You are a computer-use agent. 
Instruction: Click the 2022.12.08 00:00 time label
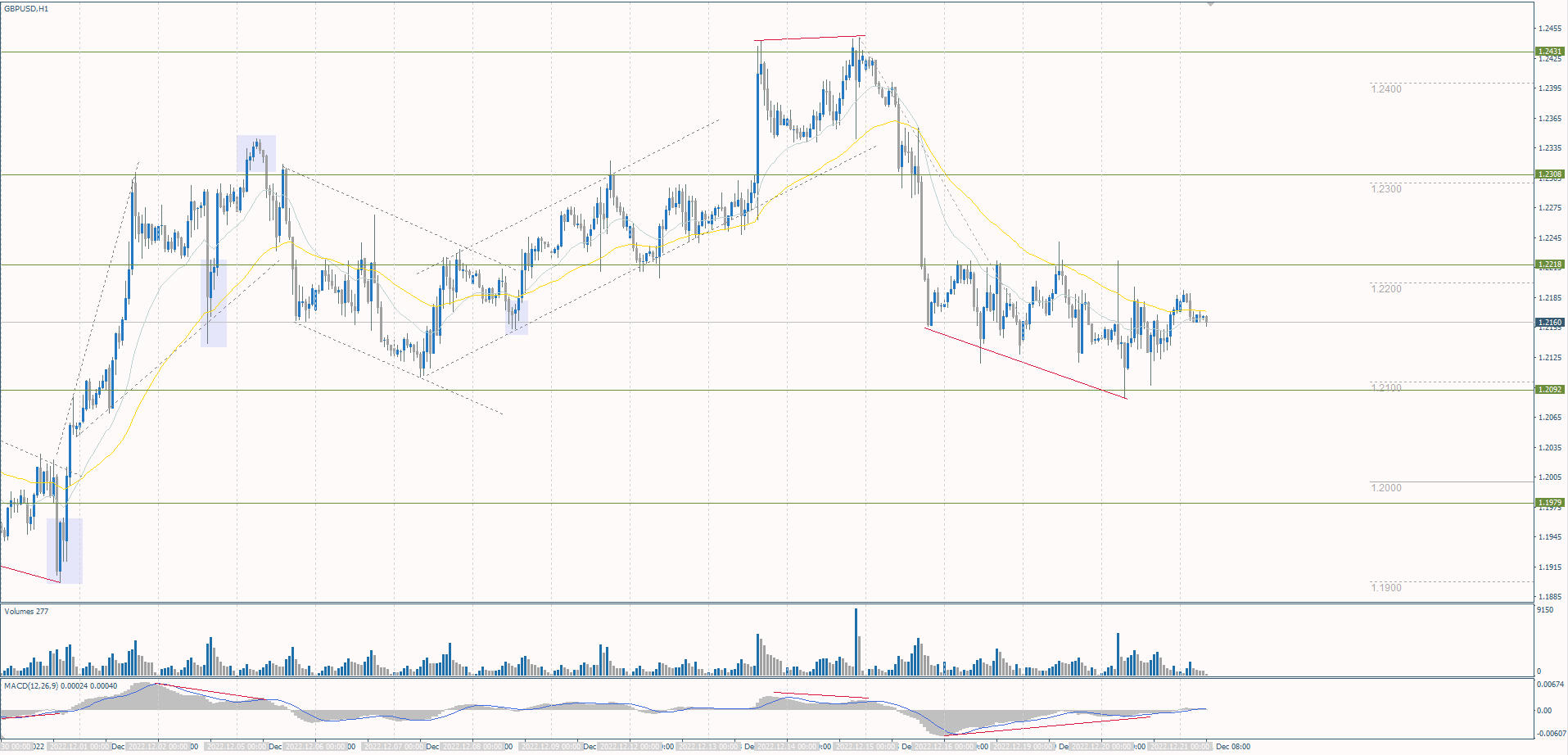pyautogui.click(x=472, y=747)
